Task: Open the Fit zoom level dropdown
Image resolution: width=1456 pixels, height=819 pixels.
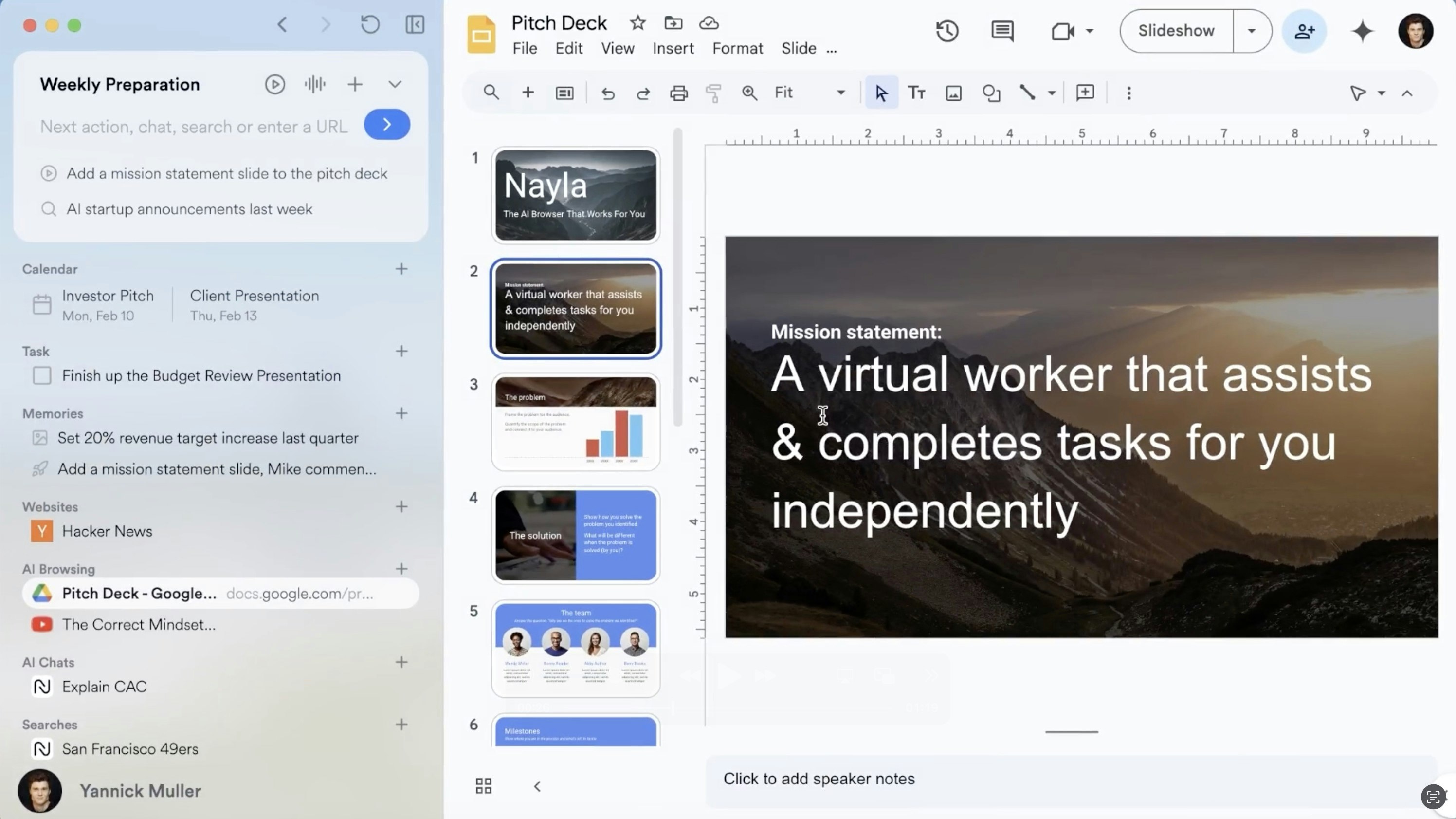Action: point(840,93)
